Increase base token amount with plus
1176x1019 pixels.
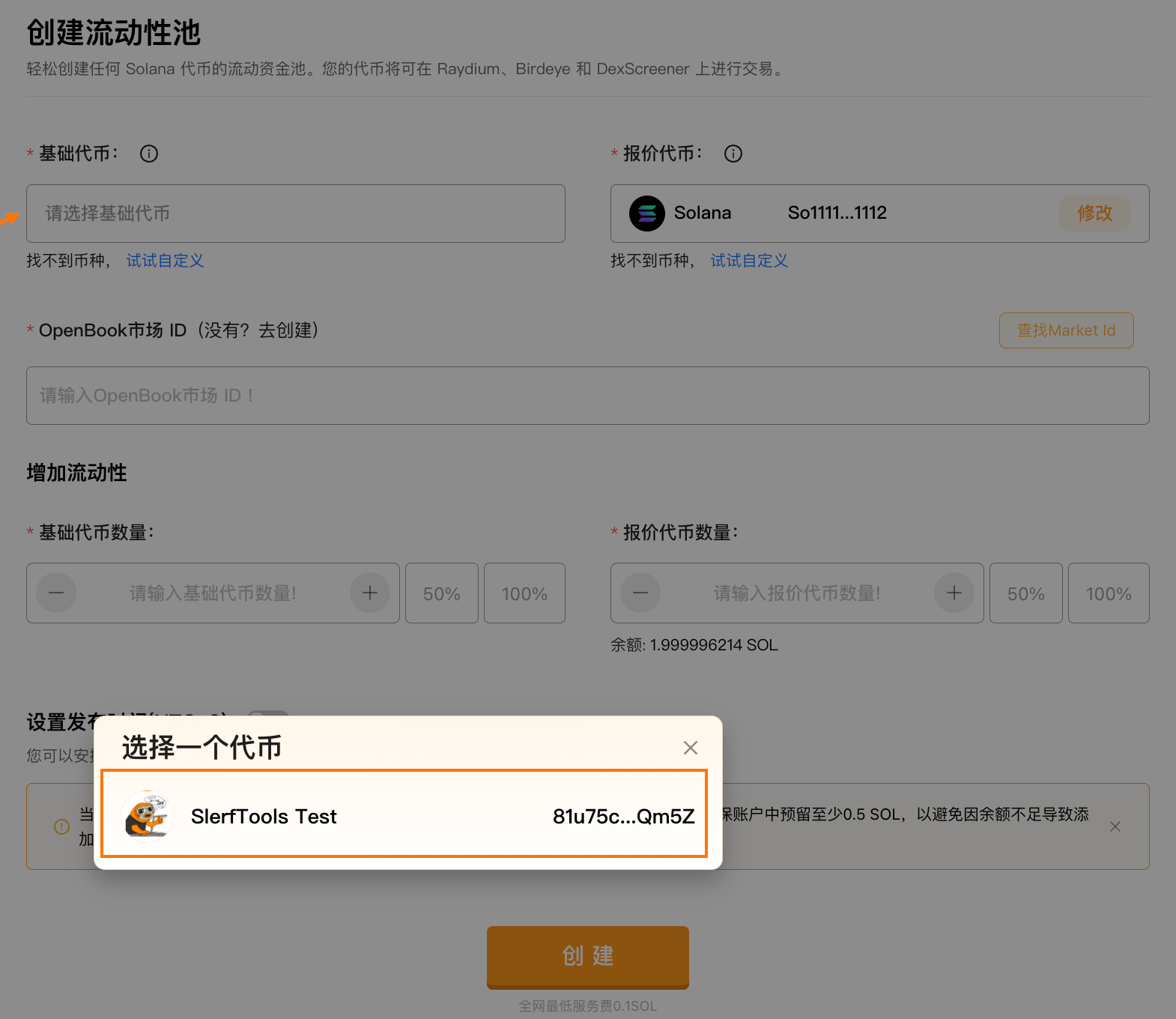tap(370, 593)
